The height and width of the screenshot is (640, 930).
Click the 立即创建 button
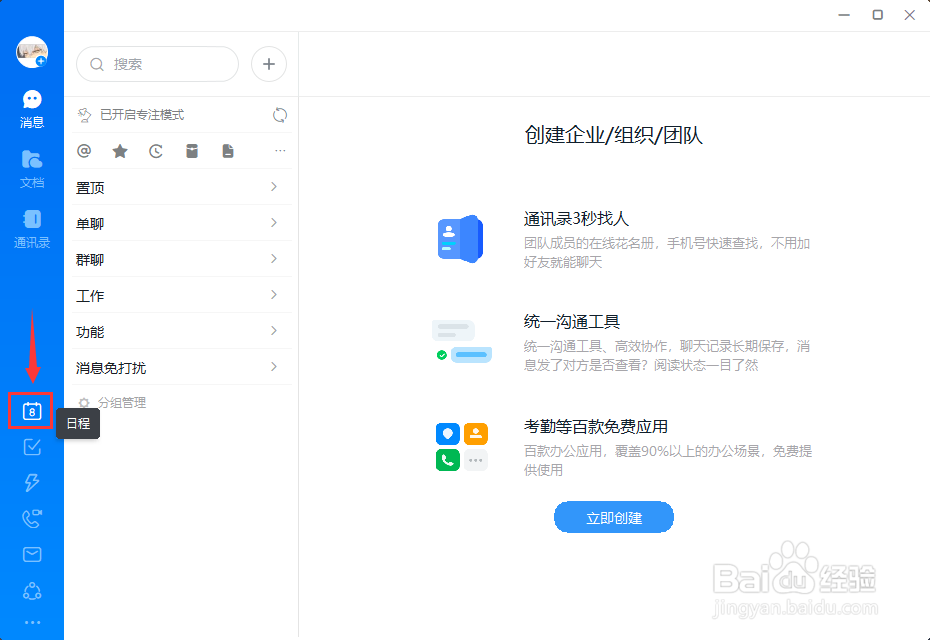614,517
